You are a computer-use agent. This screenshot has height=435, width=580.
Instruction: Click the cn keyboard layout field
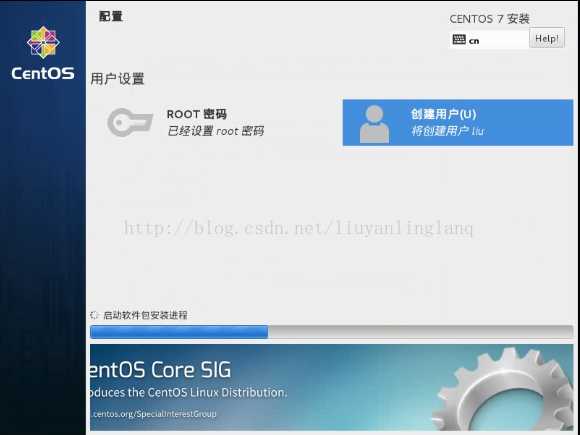point(489,39)
